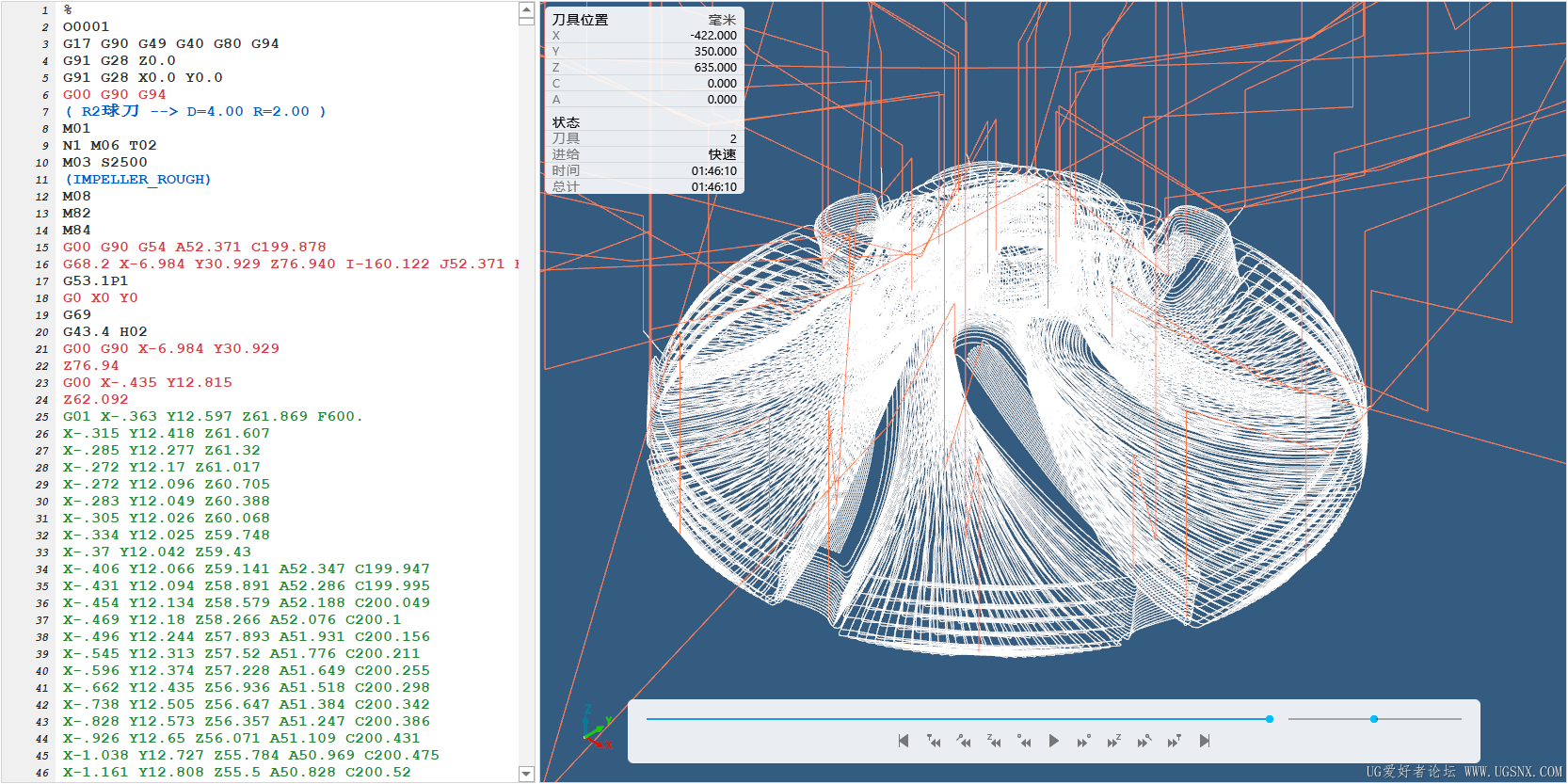Step forward to next tool change
This screenshot has height=784, width=1568.
[x=1175, y=741]
